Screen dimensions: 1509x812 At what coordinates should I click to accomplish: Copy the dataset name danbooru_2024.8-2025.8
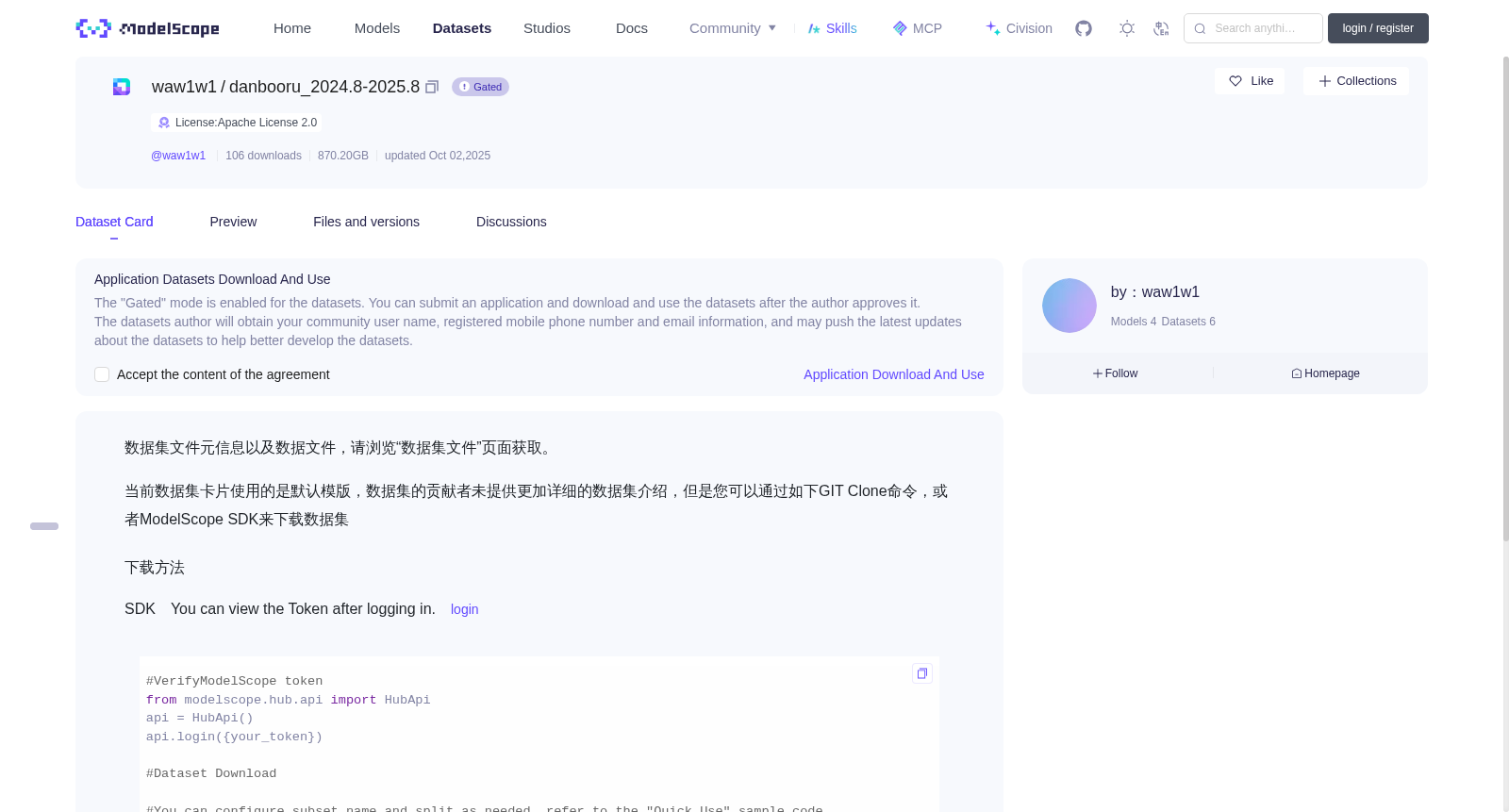point(432,87)
